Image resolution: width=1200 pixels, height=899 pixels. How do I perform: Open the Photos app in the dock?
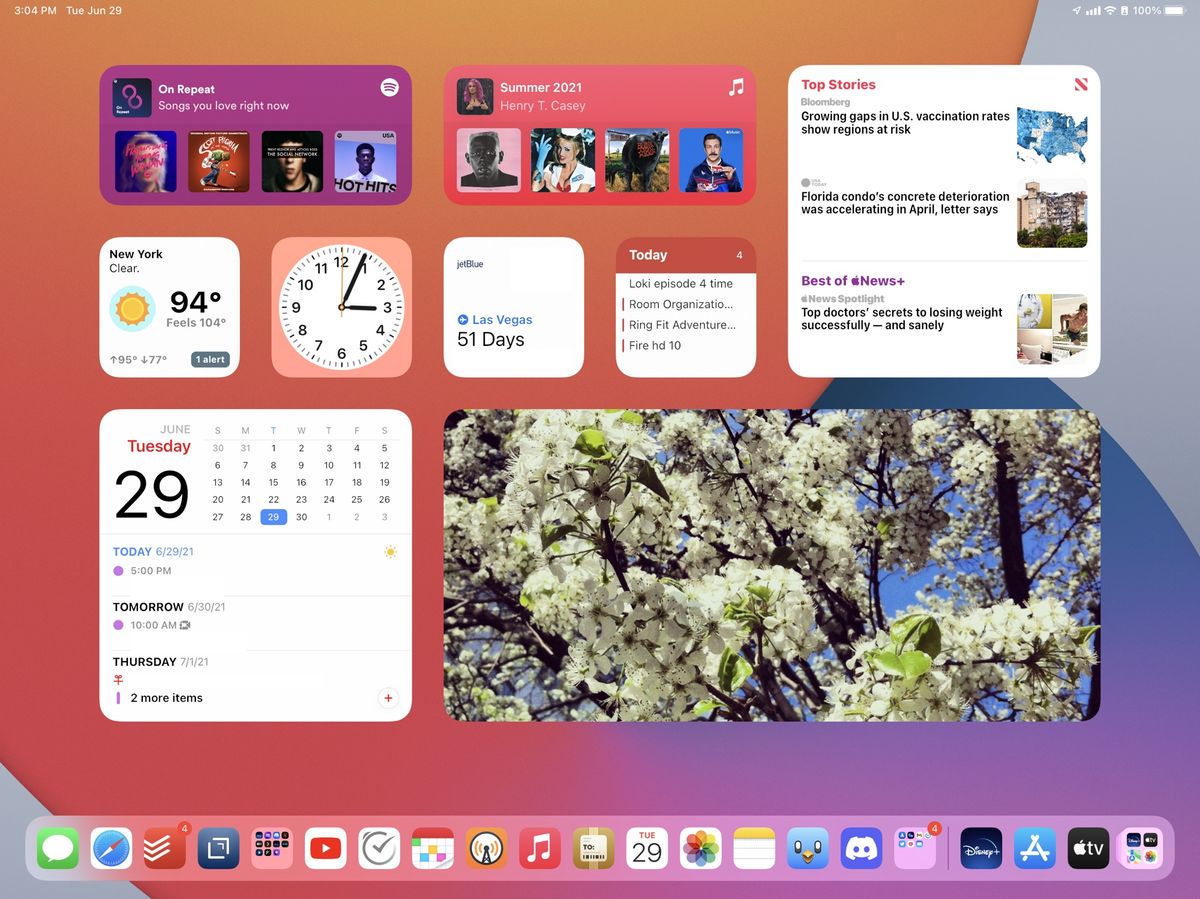pos(700,848)
